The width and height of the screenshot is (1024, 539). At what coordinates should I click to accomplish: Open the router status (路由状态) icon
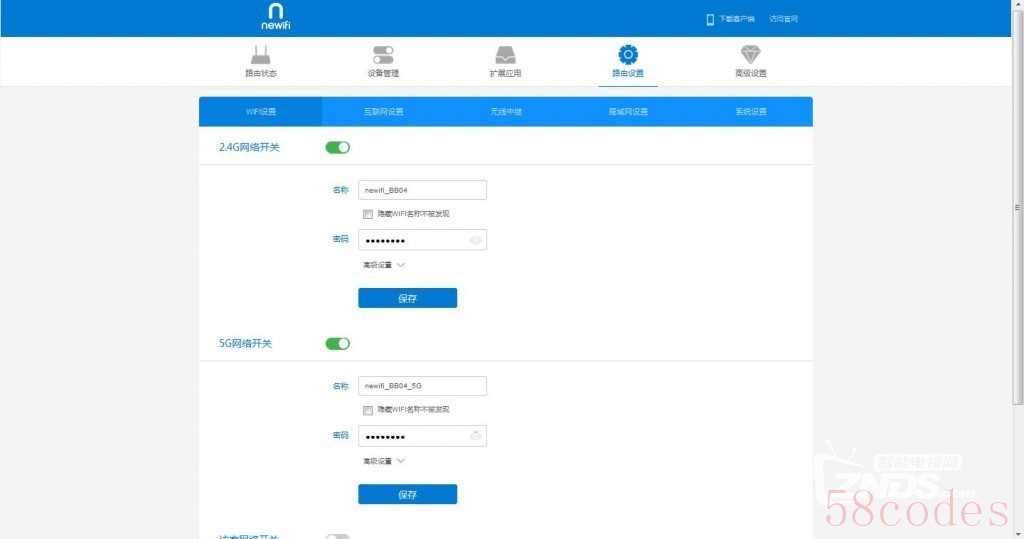coord(261,55)
